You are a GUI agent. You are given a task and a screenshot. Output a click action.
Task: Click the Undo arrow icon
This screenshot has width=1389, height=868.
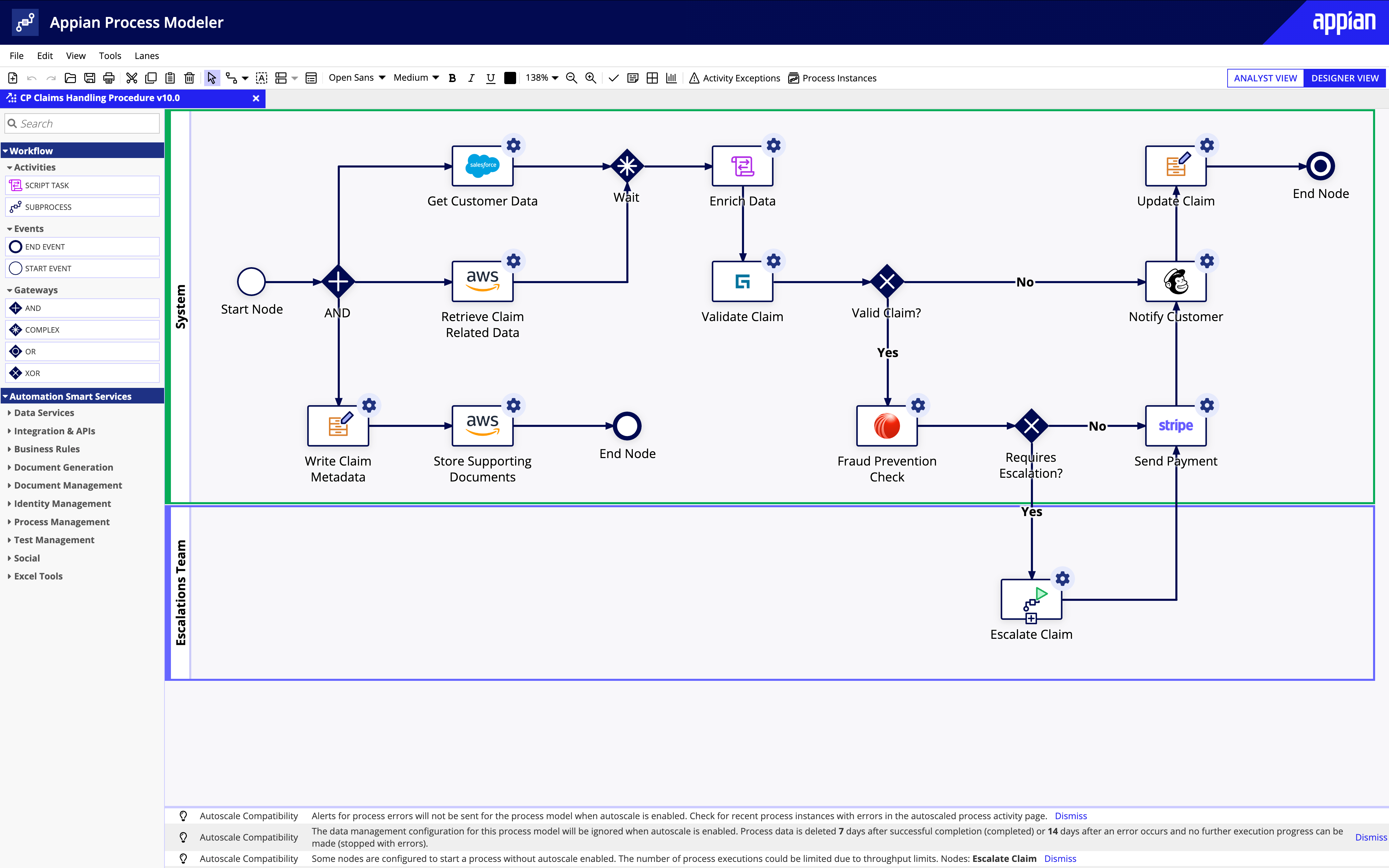(x=32, y=78)
